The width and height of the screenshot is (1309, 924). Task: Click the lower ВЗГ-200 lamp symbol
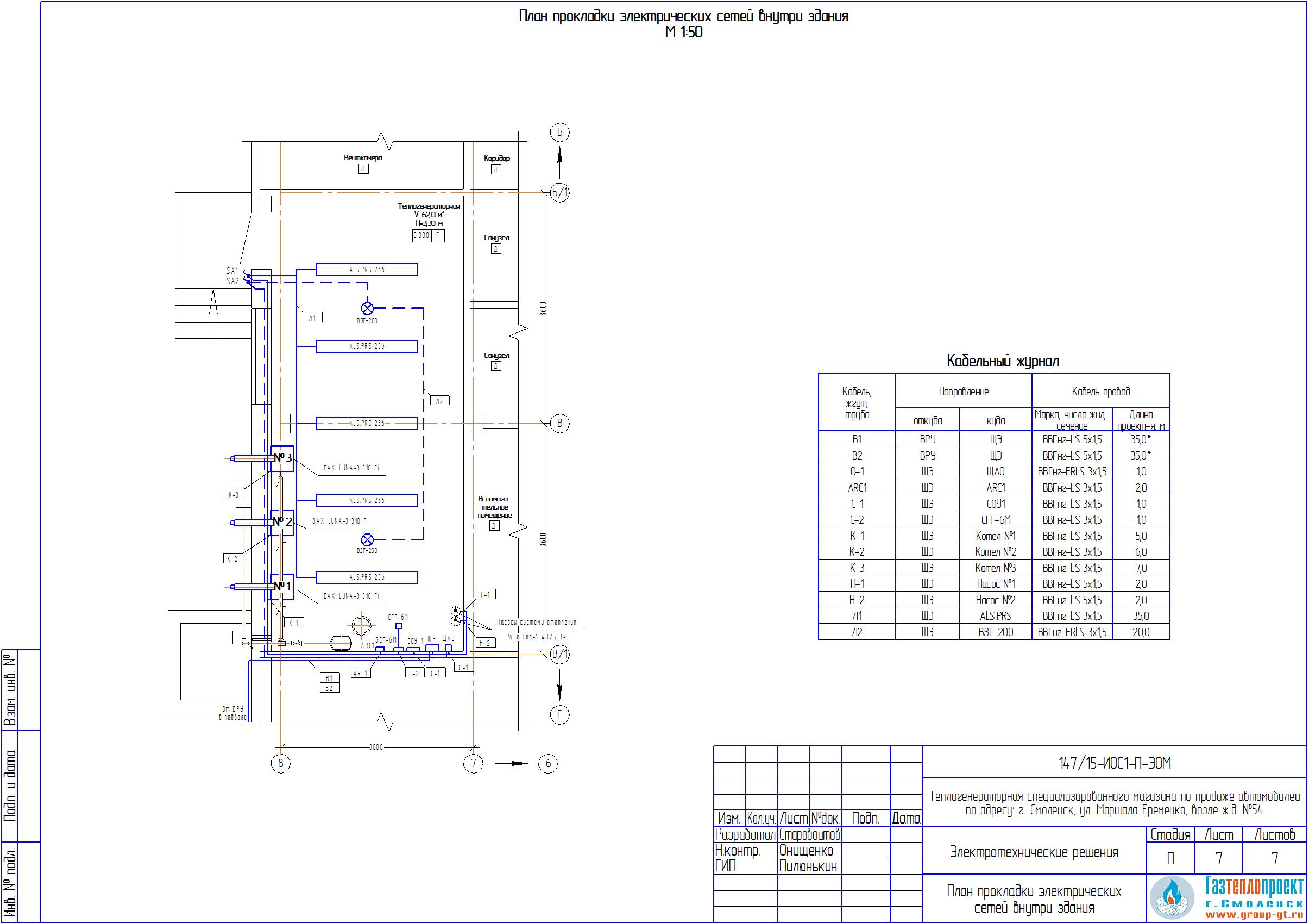(x=367, y=539)
